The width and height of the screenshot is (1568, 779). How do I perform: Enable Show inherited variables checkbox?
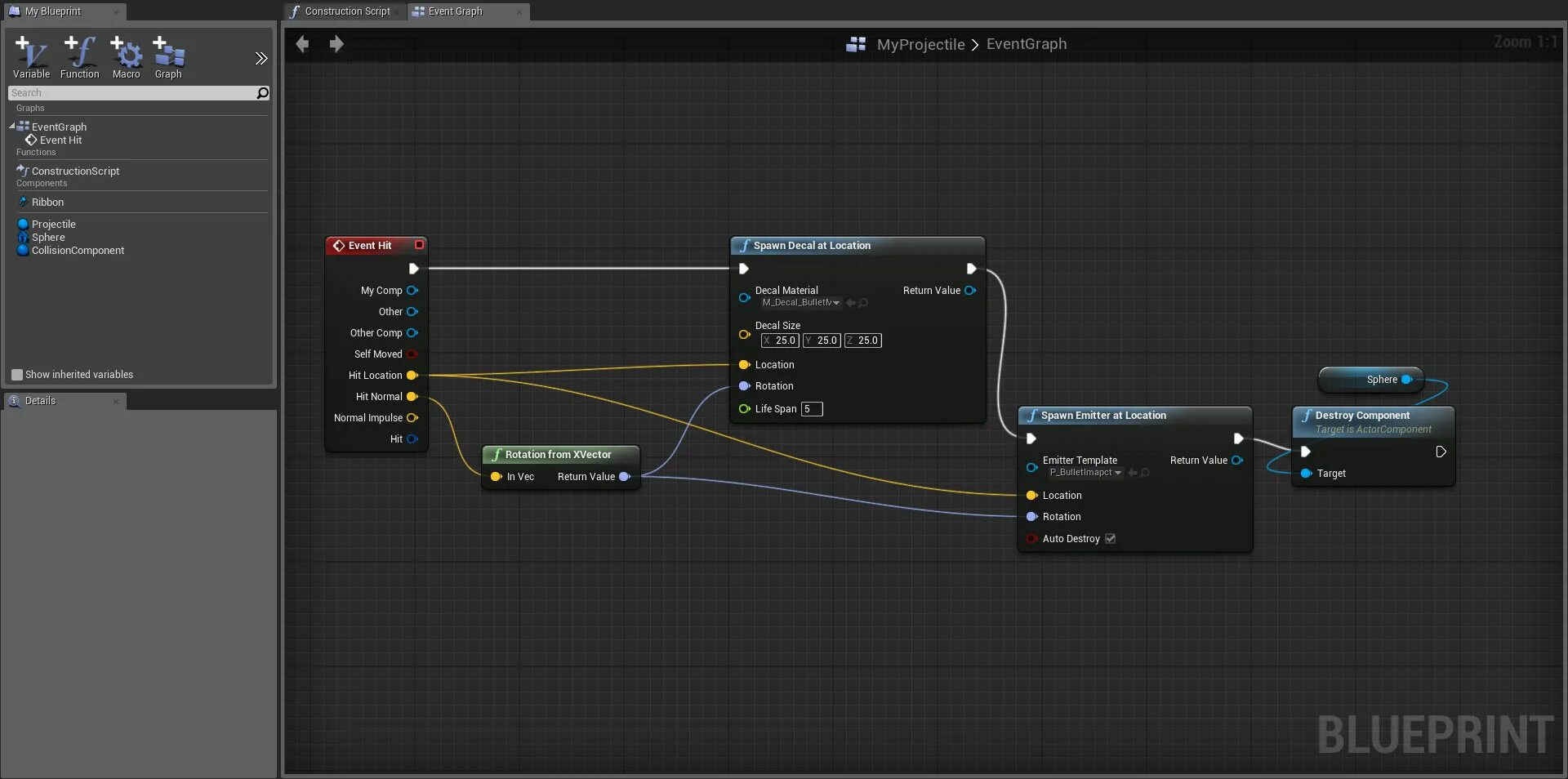(17, 375)
